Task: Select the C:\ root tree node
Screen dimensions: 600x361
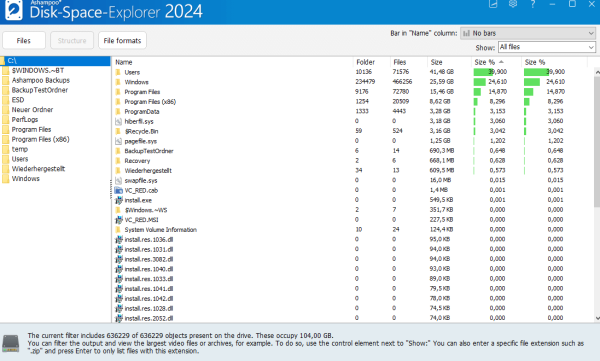Action: [x=55, y=61]
